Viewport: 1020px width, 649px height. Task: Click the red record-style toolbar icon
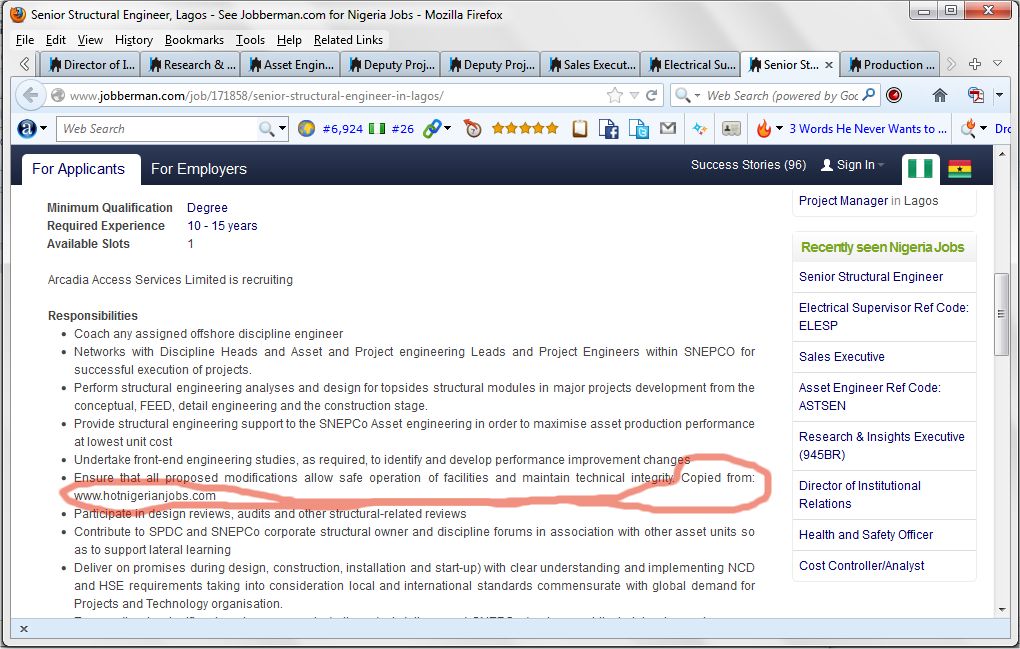894,96
